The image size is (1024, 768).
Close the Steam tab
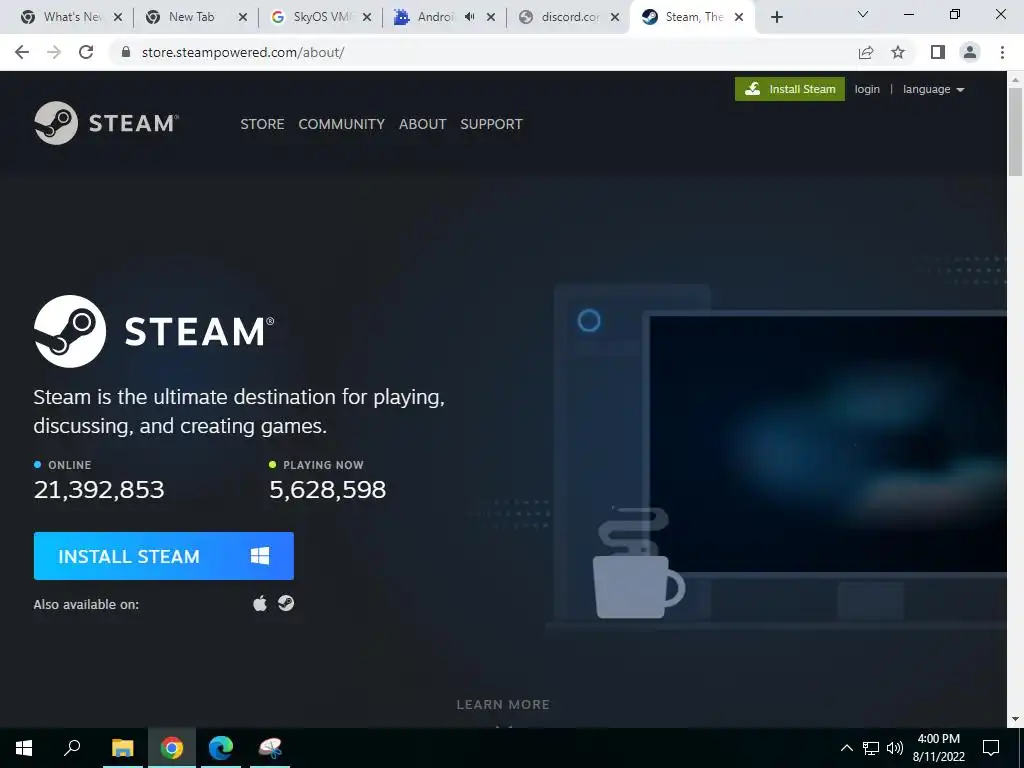[x=739, y=17]
